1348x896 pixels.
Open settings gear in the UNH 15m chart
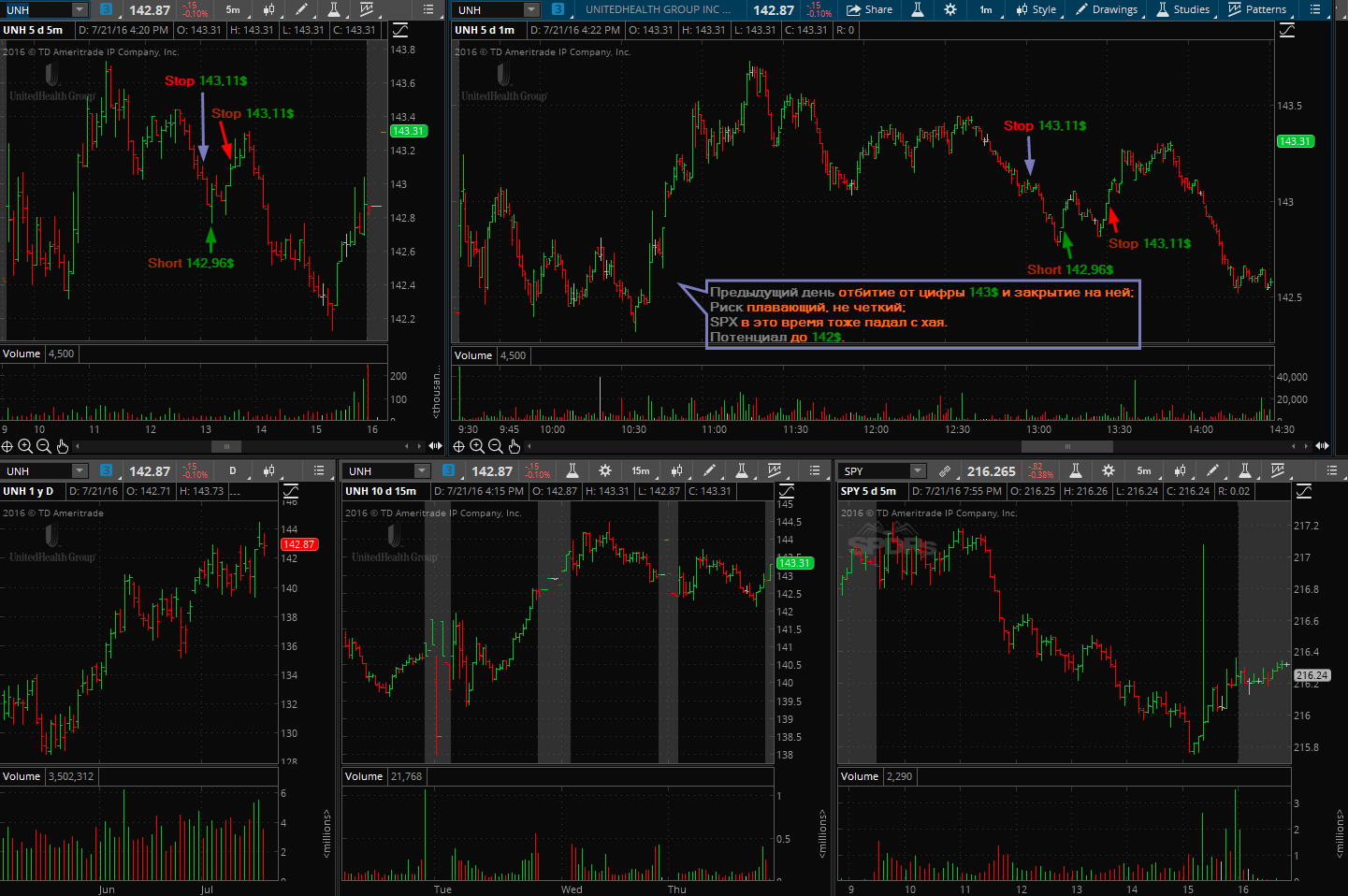tap(605, 470)
